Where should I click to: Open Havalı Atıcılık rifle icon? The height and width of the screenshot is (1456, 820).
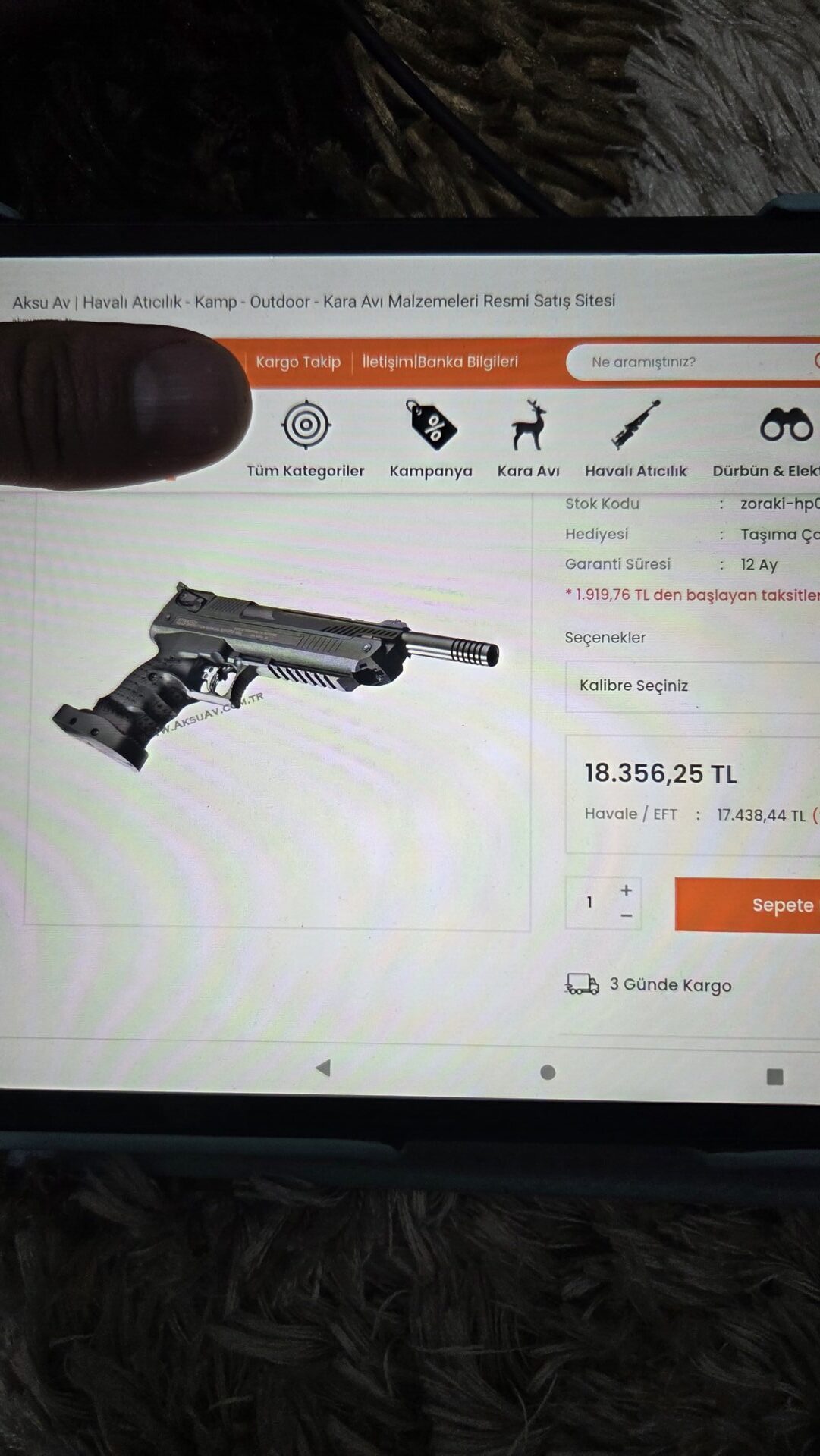pos(636,425)
